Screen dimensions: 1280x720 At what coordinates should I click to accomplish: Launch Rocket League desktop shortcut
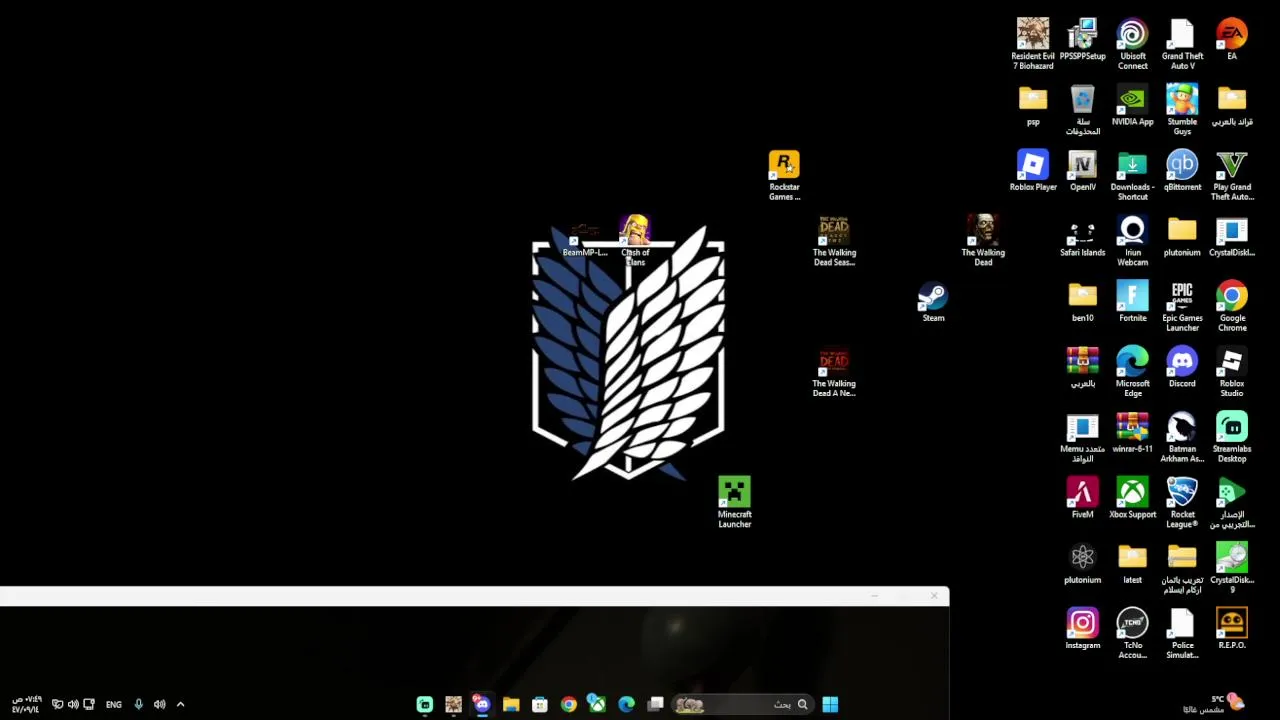[1182, 502]
